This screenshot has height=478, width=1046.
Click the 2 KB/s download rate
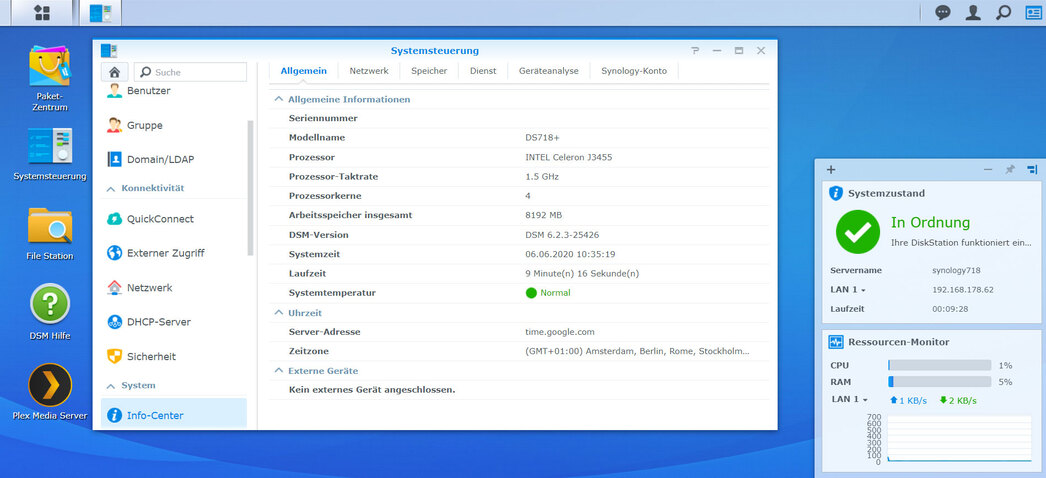[958, 401]
